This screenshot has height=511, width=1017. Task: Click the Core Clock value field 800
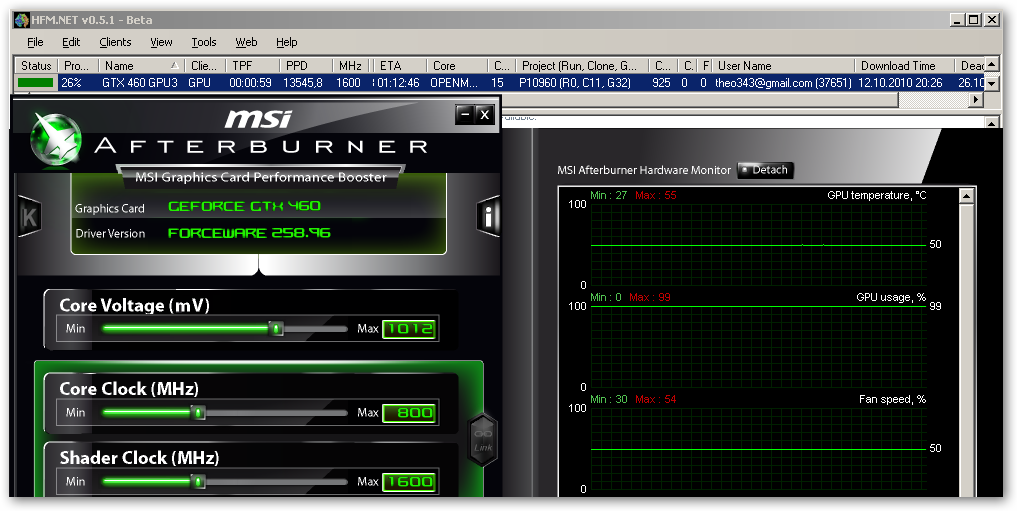pyautogui.click(x=409, y=412)
